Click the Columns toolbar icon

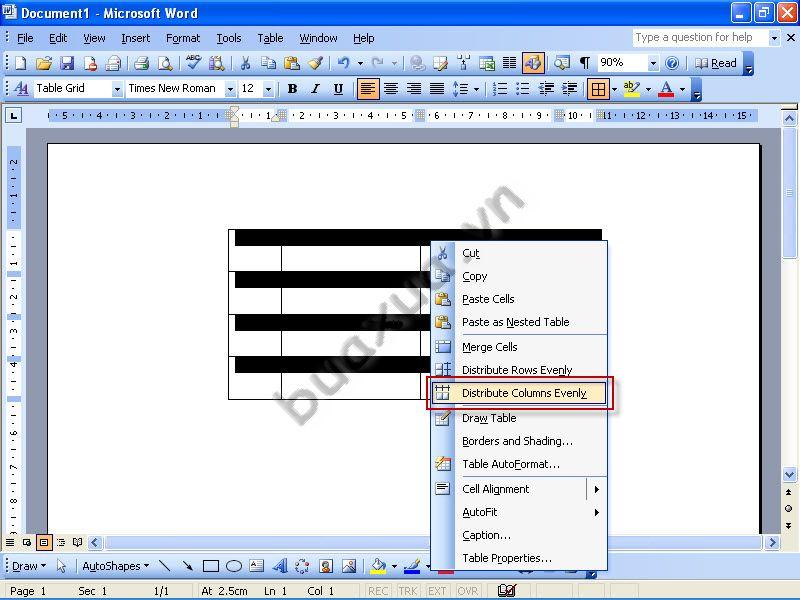tap(509, 63)
